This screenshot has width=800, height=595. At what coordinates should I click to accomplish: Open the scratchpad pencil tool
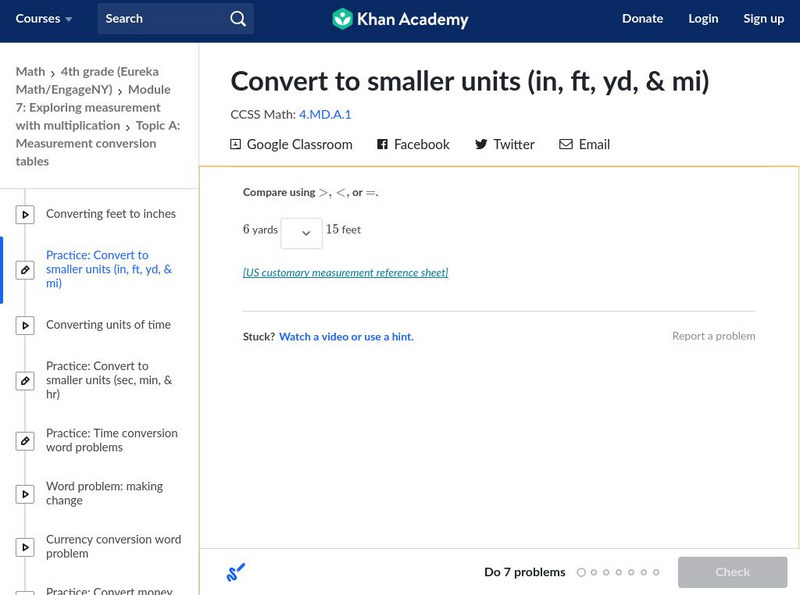pos(236,573)
